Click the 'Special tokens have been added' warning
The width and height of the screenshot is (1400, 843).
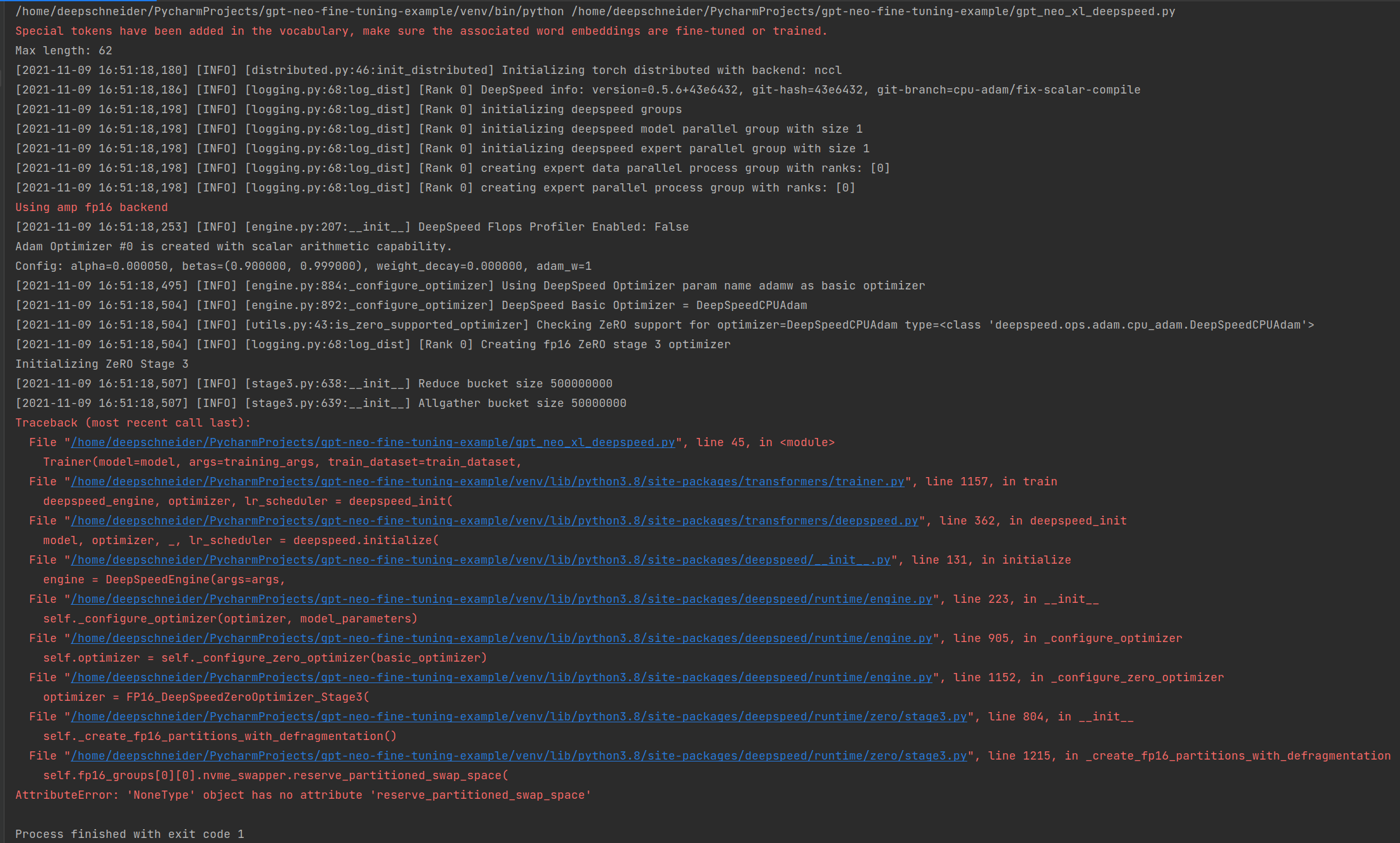(421, 31)
